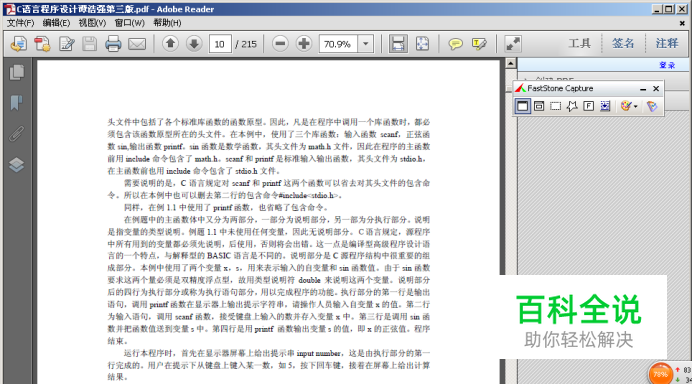Click the Print file icon
This screenshot has height=384, width=692.
click(x=113, y=44)
